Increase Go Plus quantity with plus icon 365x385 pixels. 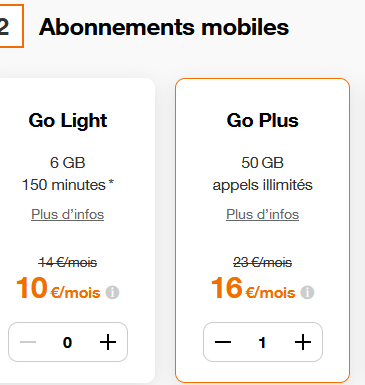[303, 342]
